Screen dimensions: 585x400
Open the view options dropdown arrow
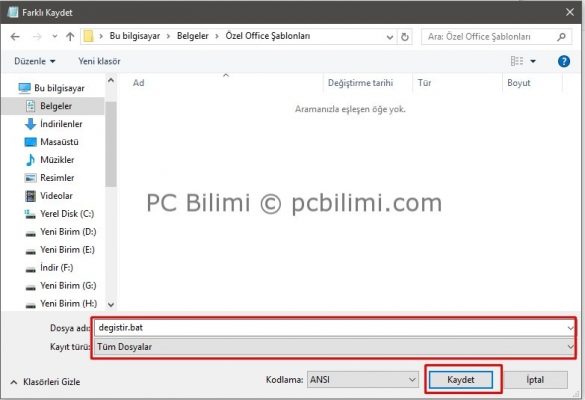(533, 61)
